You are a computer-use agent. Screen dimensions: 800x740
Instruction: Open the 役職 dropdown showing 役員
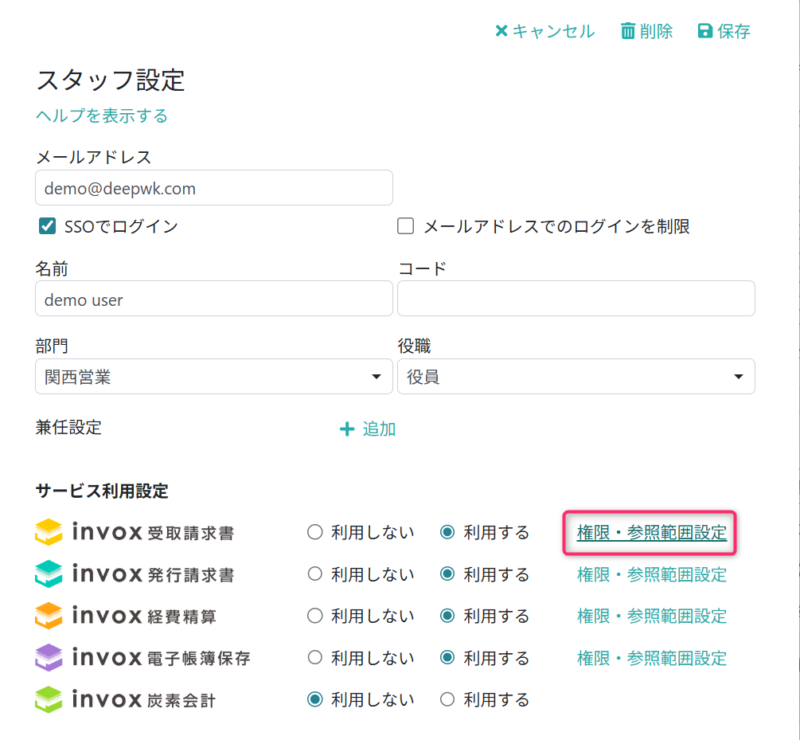[x=576, y=376]
